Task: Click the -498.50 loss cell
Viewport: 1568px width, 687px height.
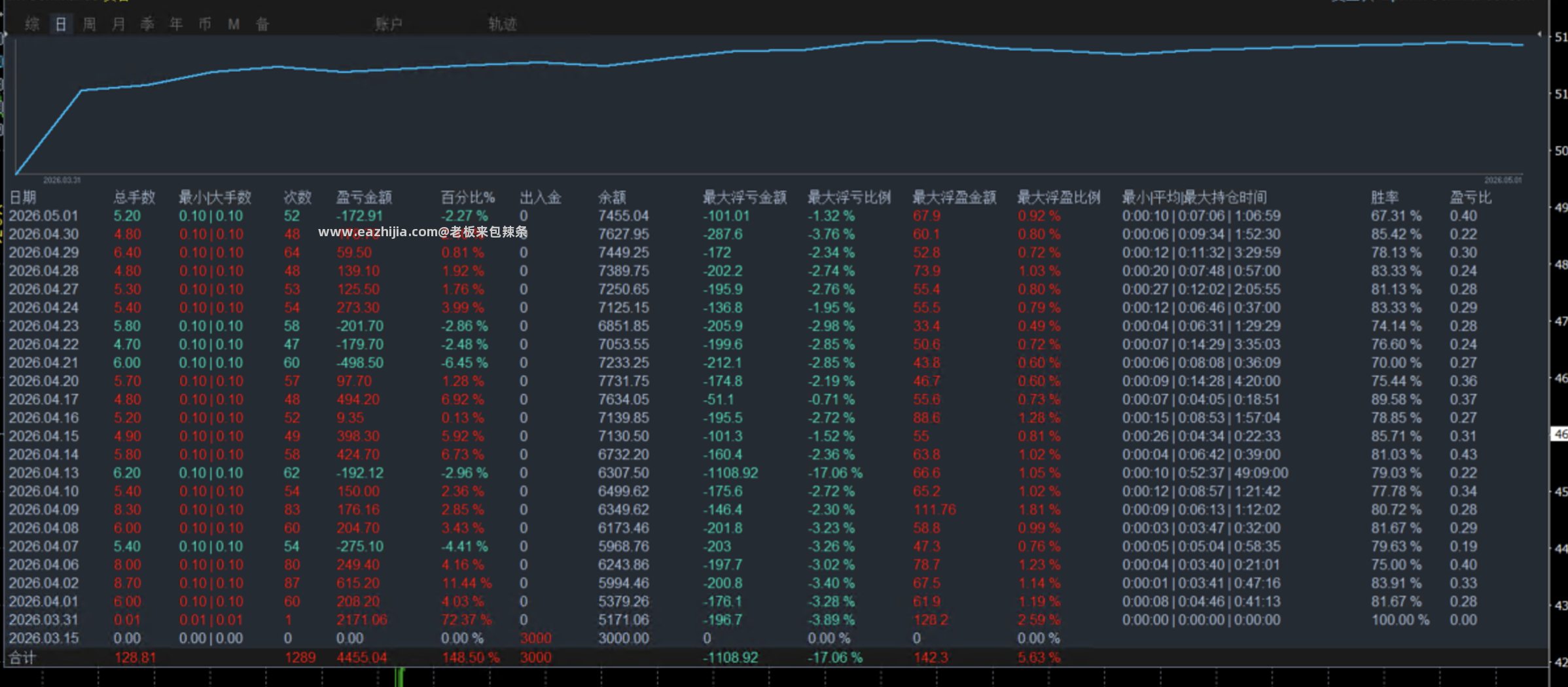Action: tap(360, 362)
